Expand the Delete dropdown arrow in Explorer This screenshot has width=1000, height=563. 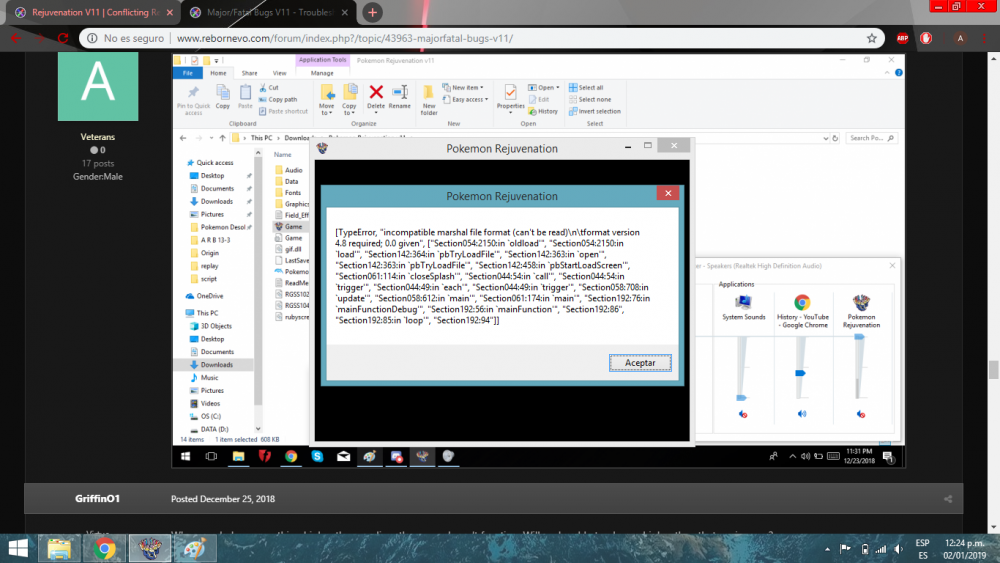coord(376,113)
